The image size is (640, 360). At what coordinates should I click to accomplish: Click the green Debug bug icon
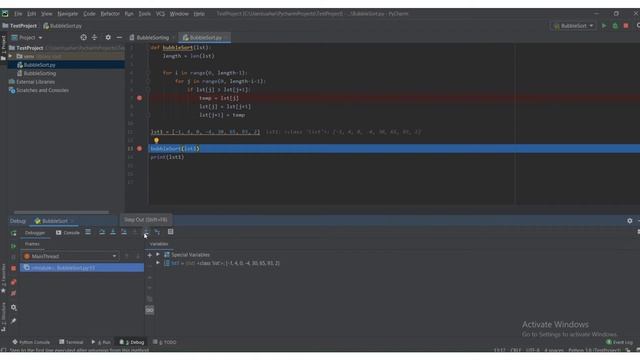[615, 26]
